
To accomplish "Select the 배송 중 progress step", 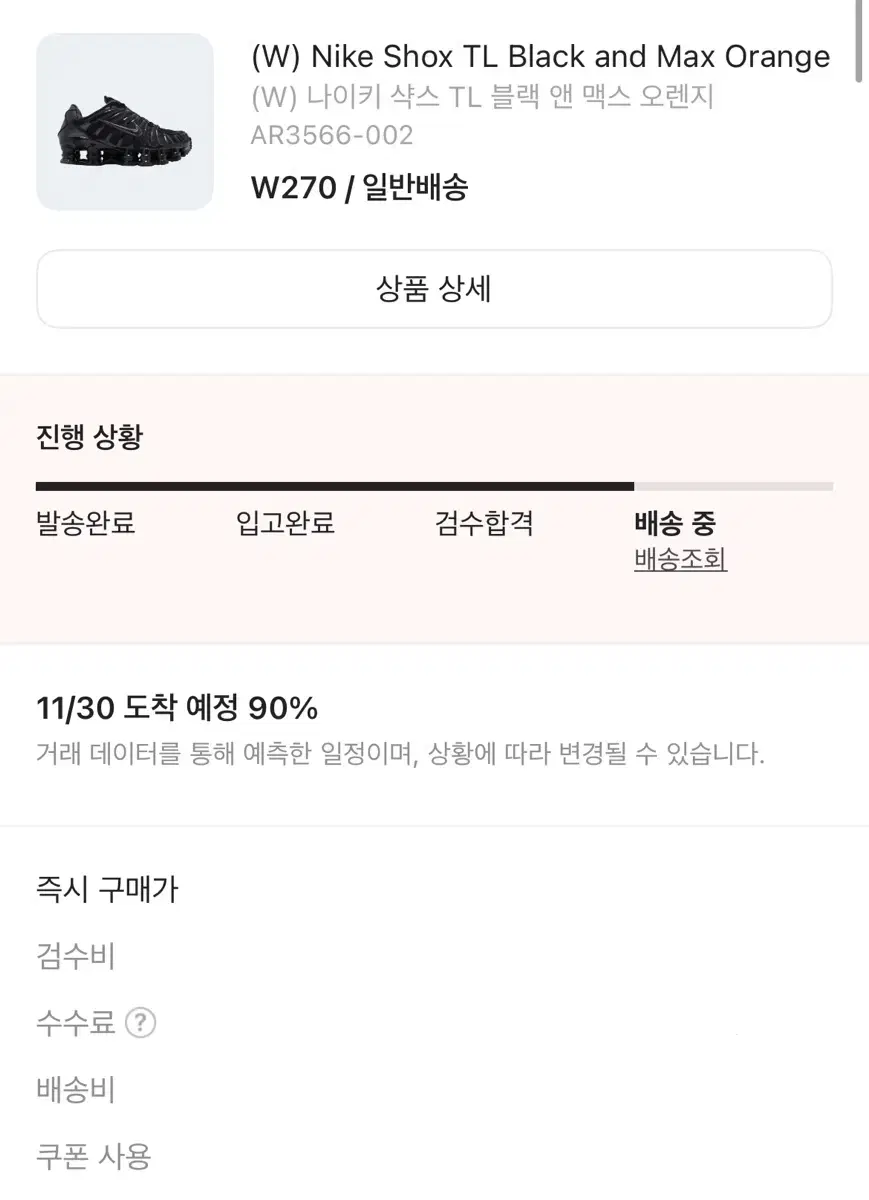I will [675, 523].
